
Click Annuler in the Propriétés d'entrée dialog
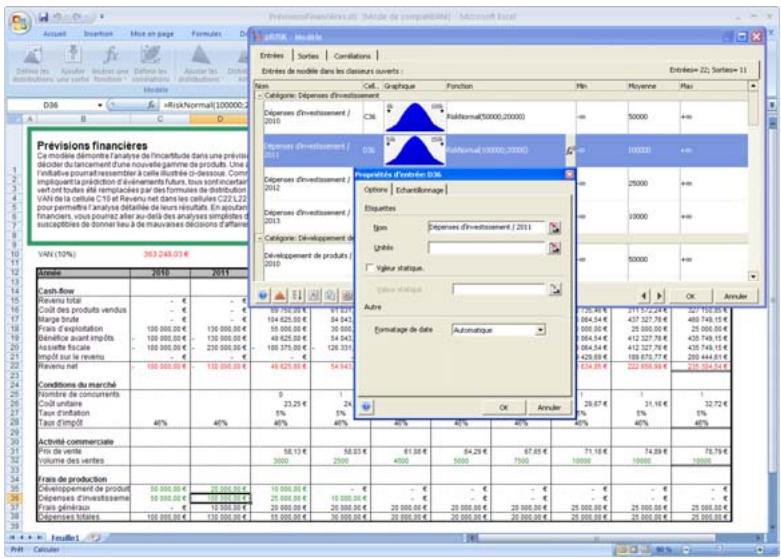tap(548, 407)
